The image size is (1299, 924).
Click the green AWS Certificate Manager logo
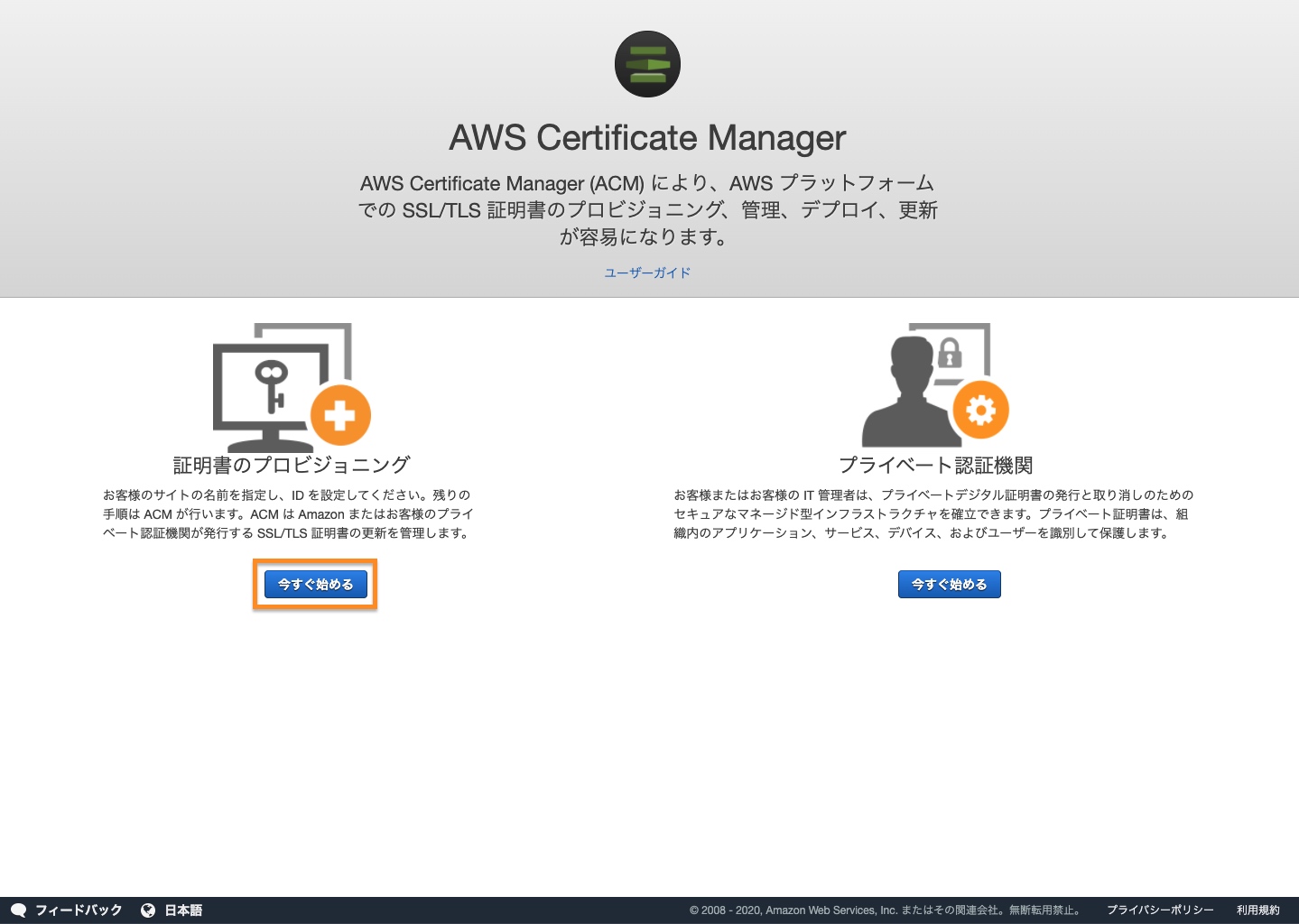[647, 64]
